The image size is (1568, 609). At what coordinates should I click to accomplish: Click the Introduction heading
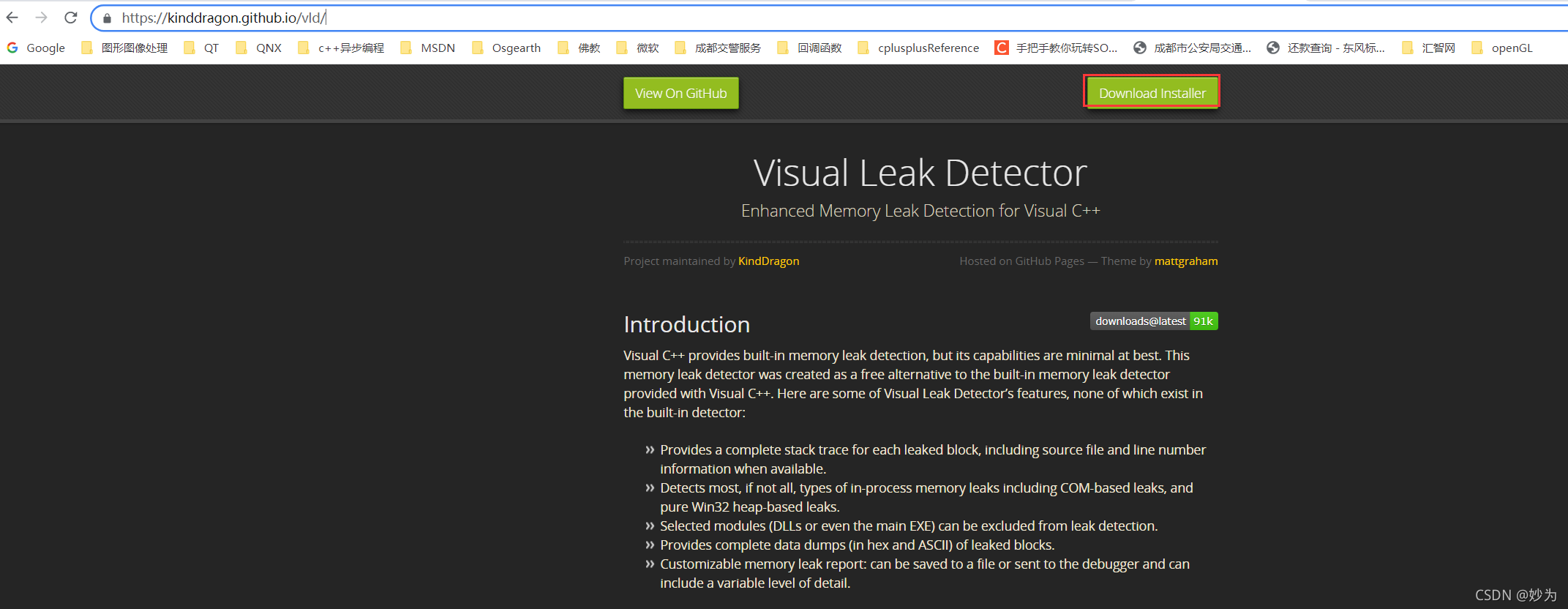(686, 324)
